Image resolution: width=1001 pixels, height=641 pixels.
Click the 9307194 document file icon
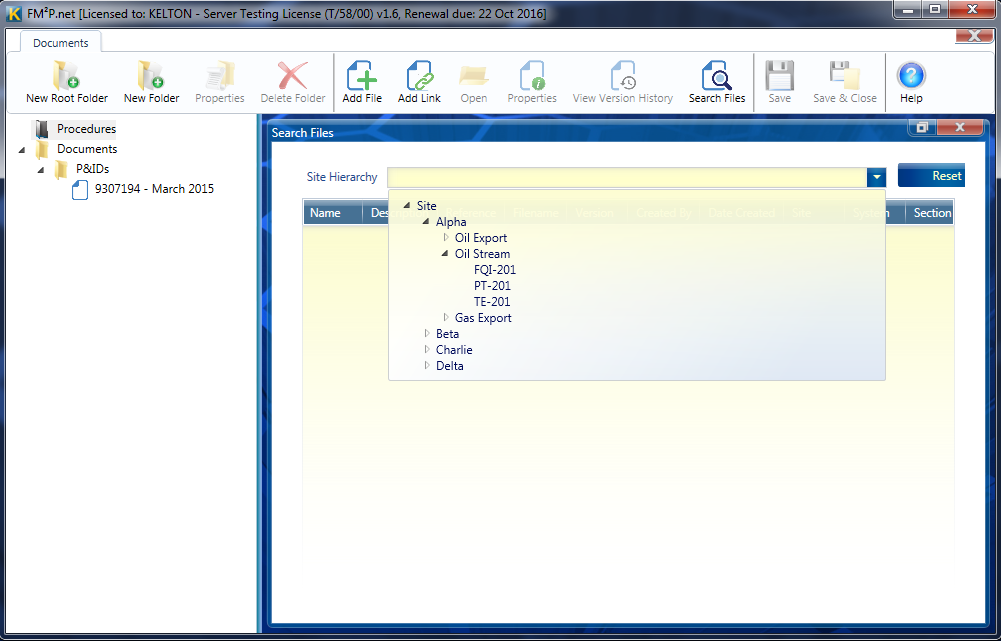[80, 190]
